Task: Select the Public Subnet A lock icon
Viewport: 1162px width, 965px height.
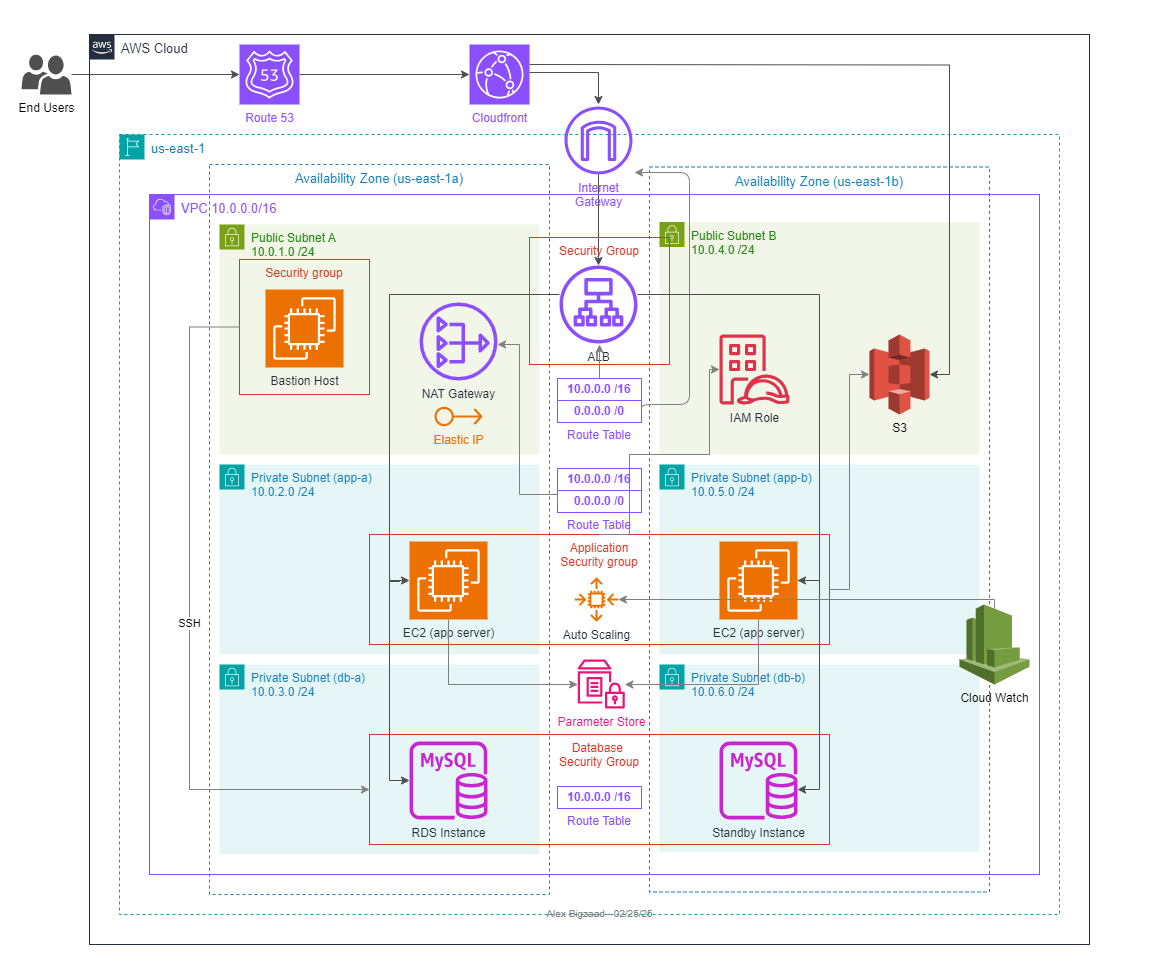Action: click(231, 237)
